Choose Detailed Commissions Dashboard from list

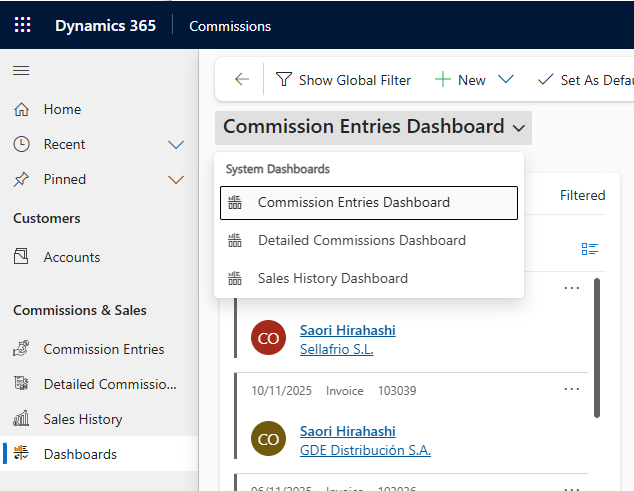click(369, 240)
